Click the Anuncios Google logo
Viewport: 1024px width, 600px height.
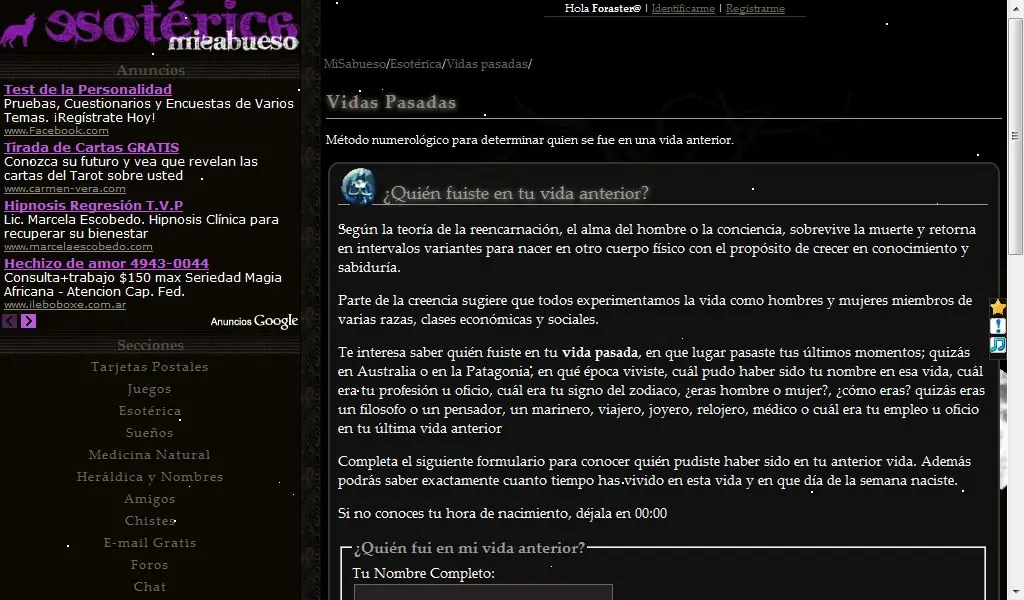253,321
